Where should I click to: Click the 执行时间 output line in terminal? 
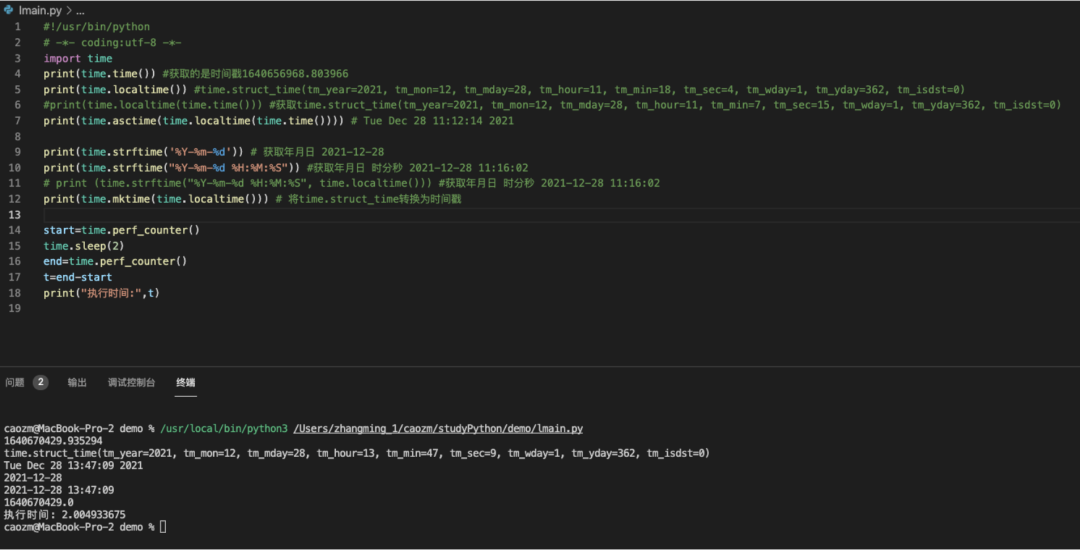pyautogui.click(x=65, y=514)
